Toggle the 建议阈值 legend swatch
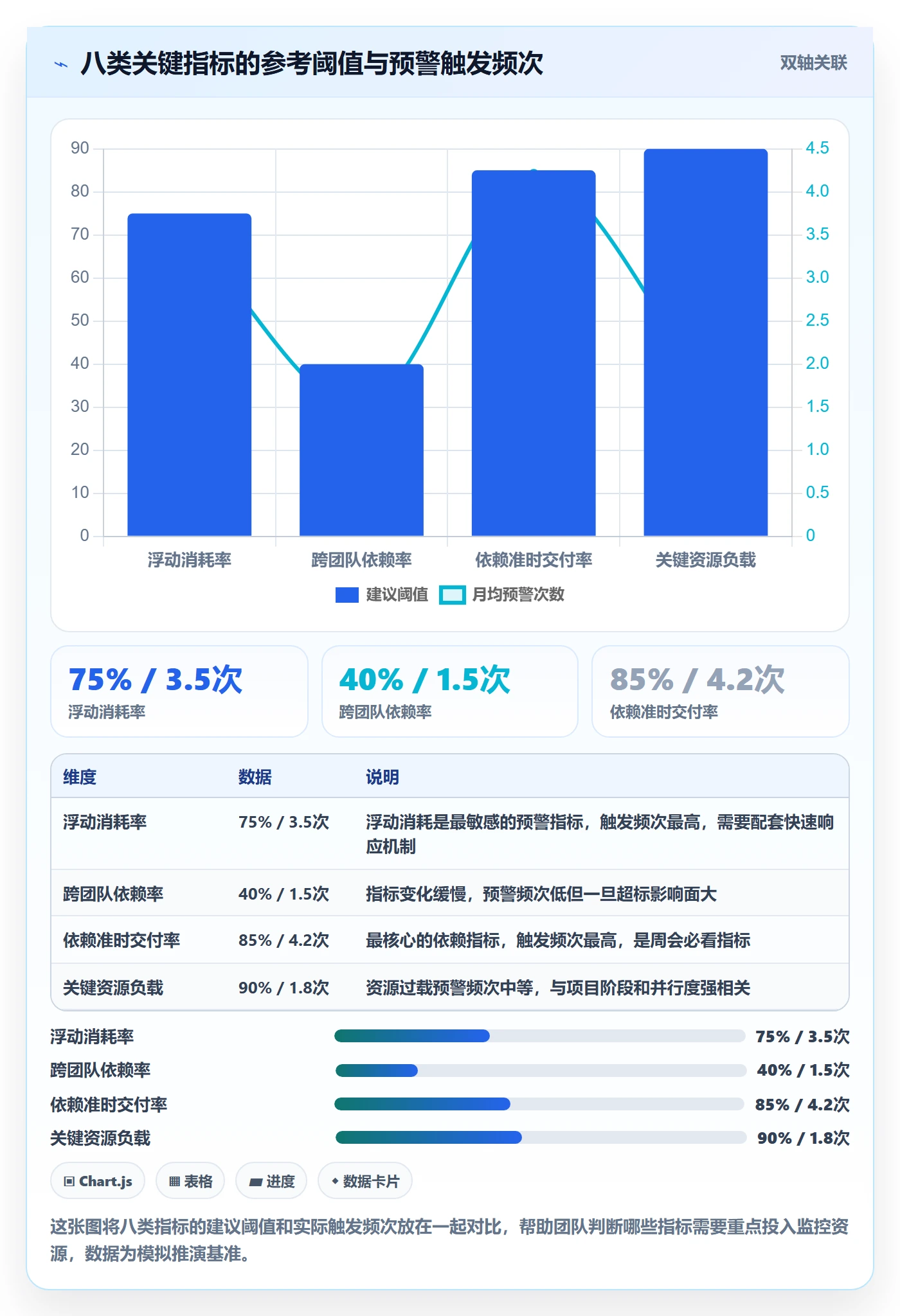 (346, 595)
